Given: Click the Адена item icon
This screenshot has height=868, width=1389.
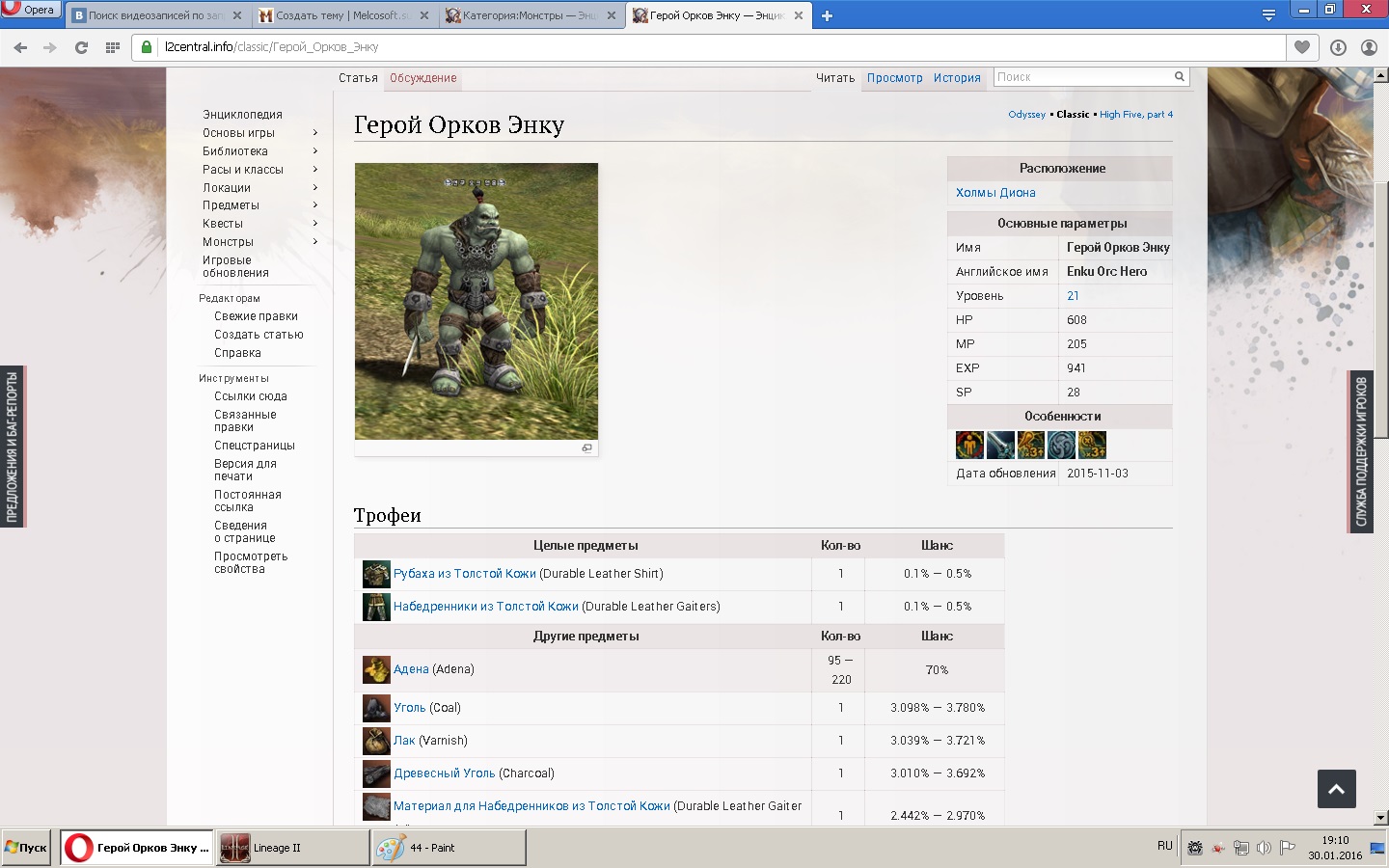Looking at the screenshot, I should (x=376, y=669).
